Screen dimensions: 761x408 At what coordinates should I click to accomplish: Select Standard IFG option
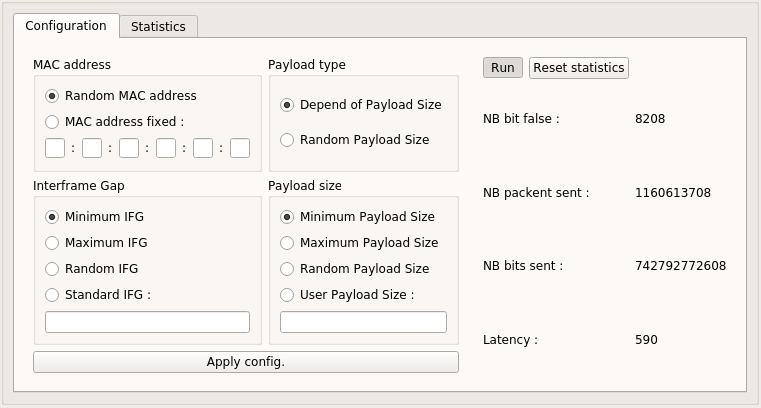[x=98, y=294]
